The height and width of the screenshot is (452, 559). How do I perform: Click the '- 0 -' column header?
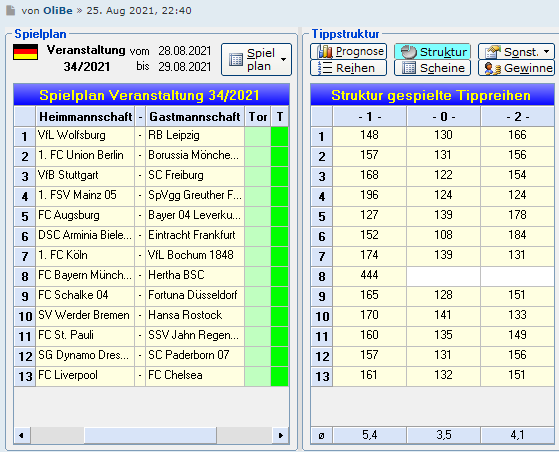(x=443, y=116)
